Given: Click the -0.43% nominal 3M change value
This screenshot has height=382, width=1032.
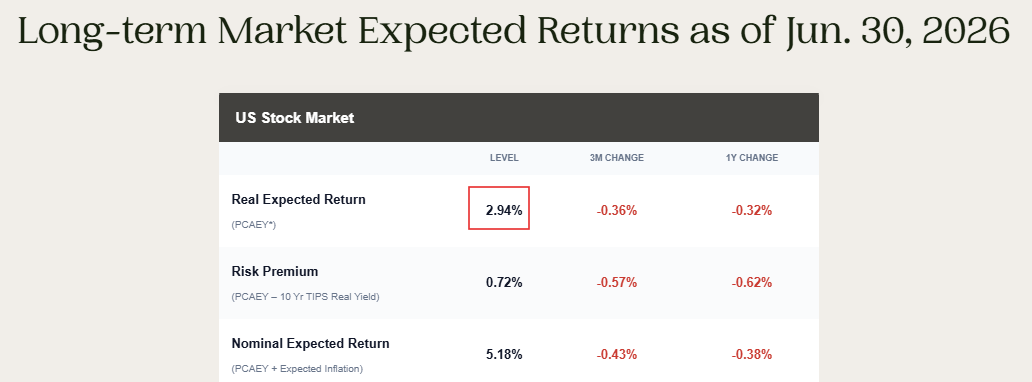Looking at the screenshot, I should pos(617,354).
